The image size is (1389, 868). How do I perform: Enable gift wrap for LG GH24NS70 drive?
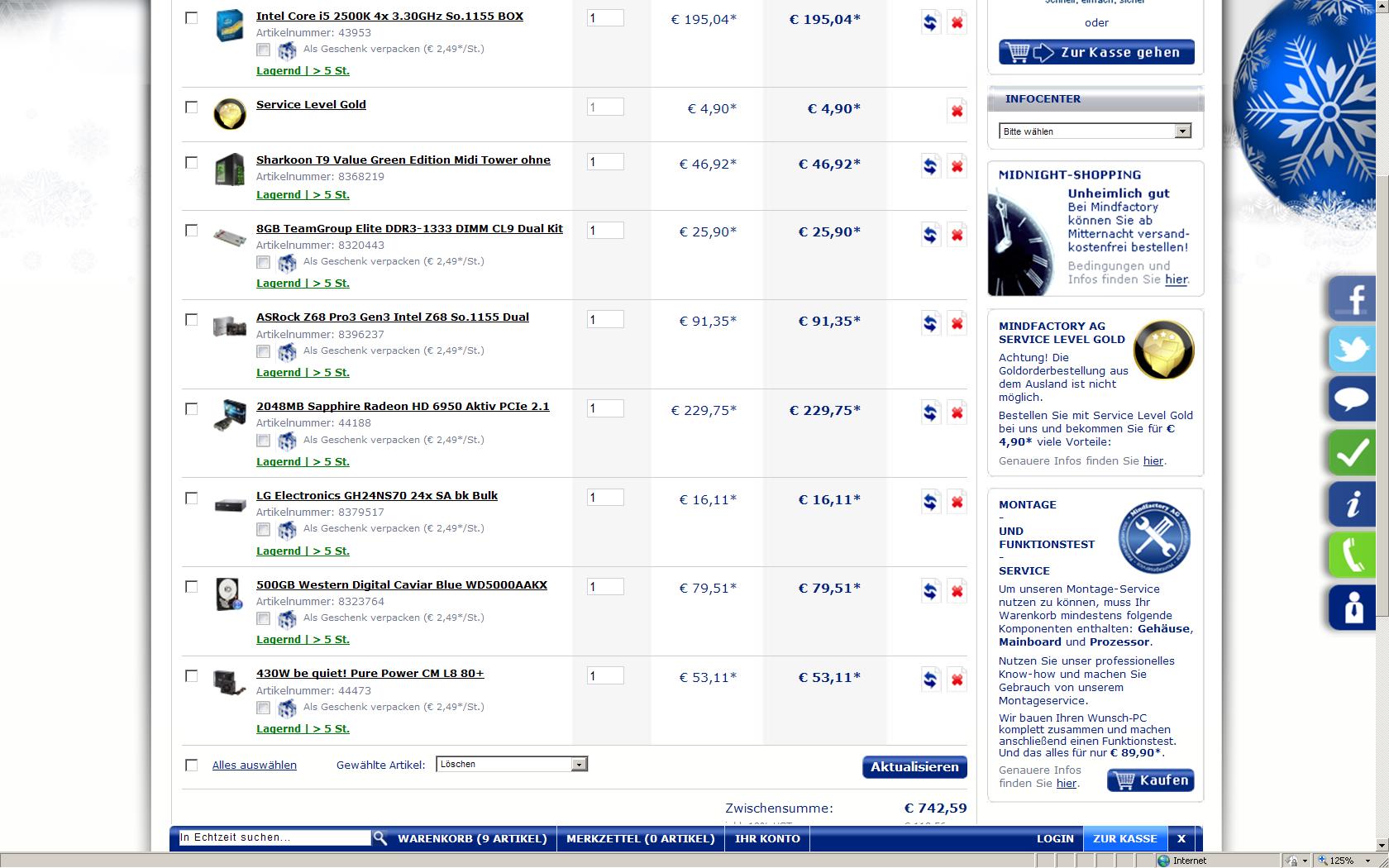(263, 529)
